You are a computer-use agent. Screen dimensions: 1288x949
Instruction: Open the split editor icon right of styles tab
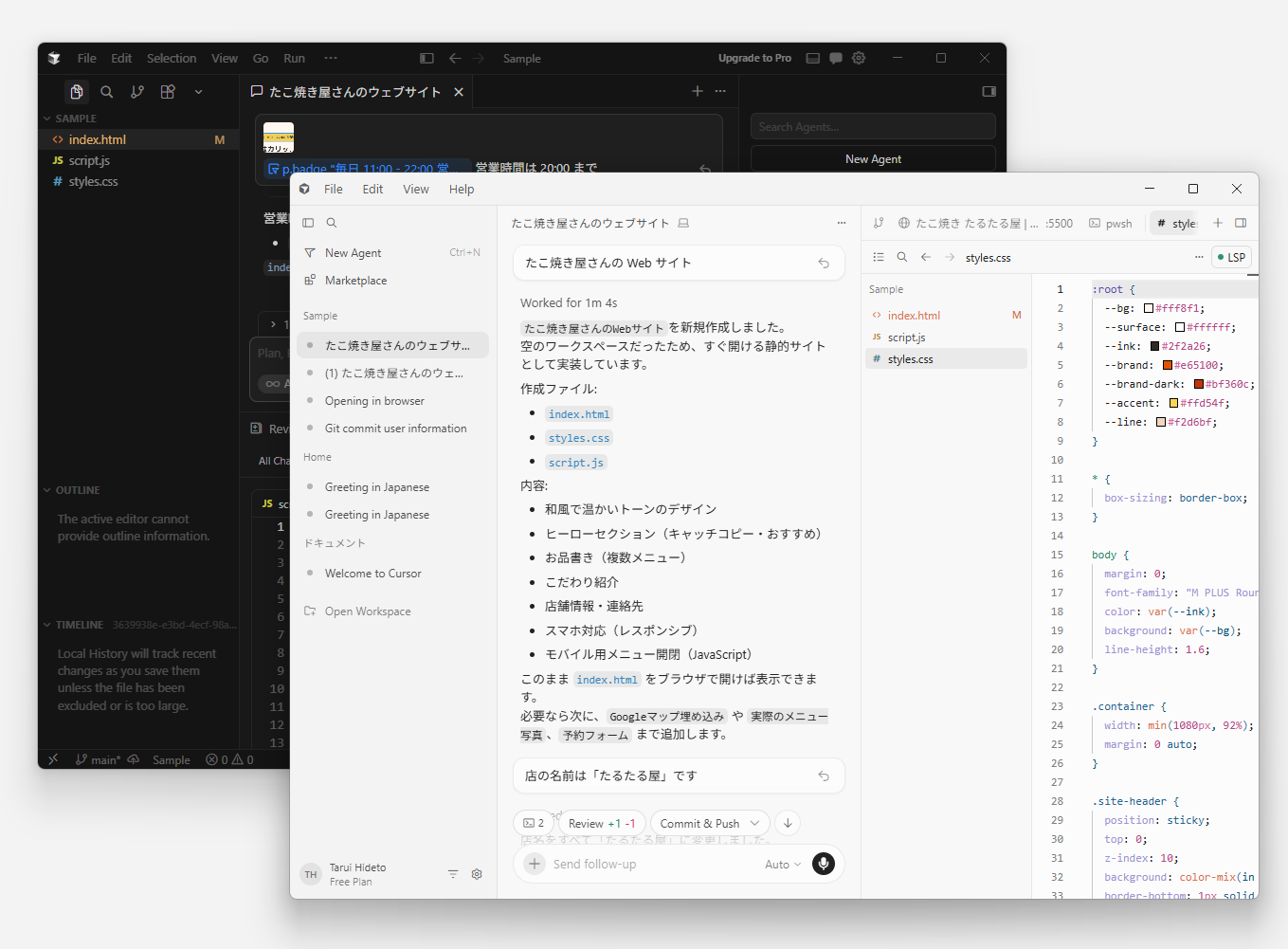coord(1240,223)
